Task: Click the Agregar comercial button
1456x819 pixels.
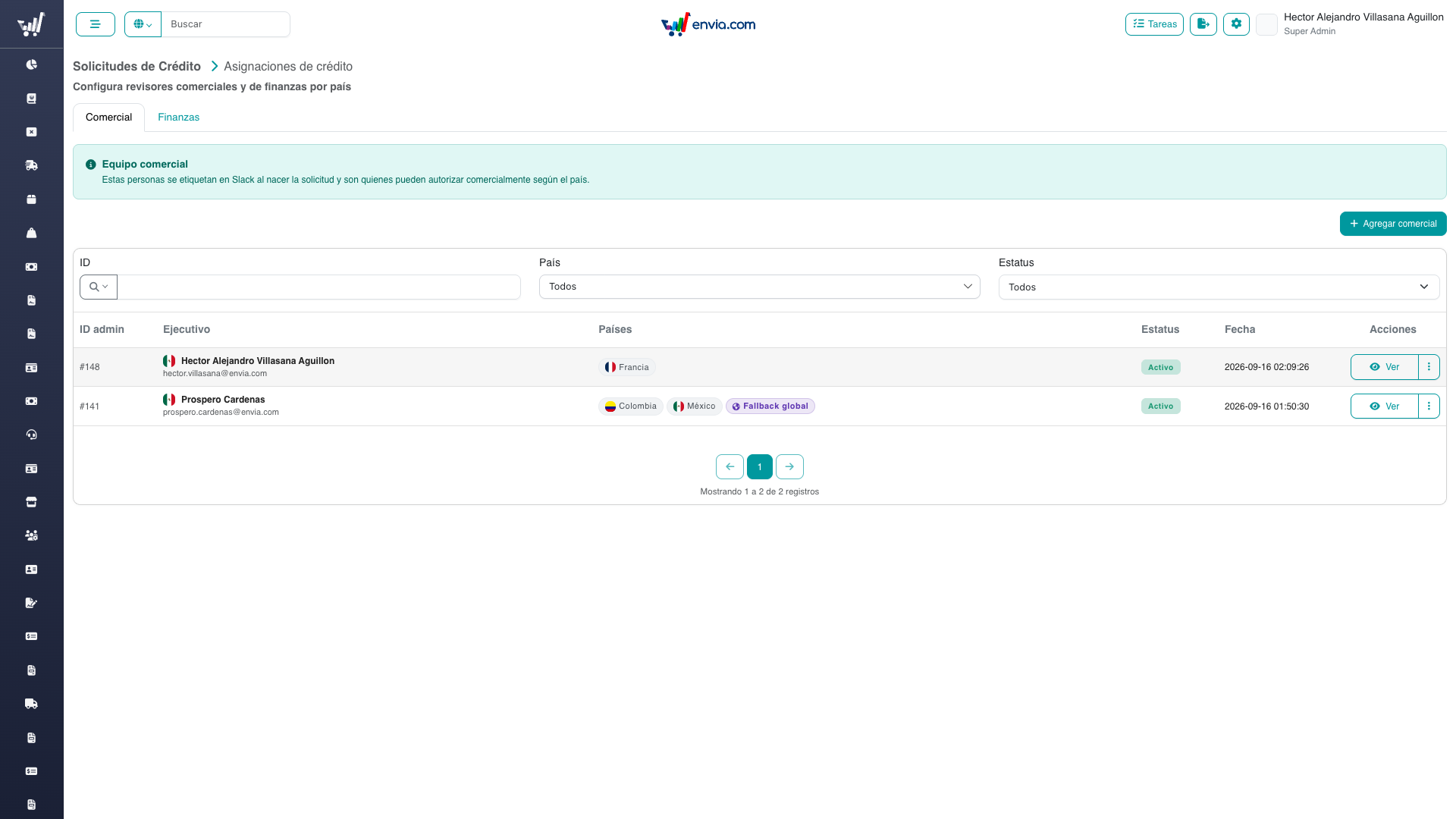Action: (x=1393, y=224)
